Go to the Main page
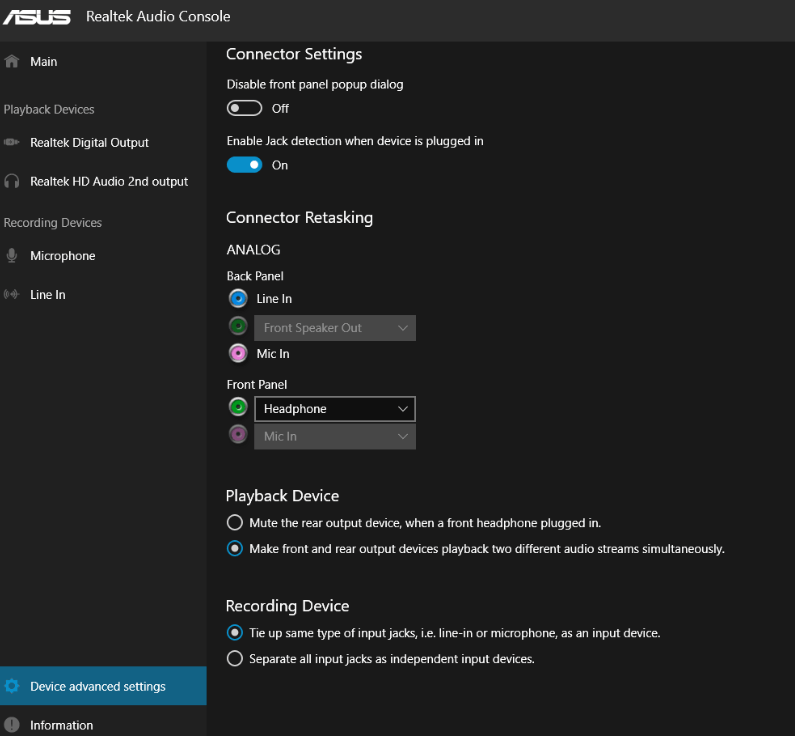This screenshot has width=795, height=738. tap(103, 61)
